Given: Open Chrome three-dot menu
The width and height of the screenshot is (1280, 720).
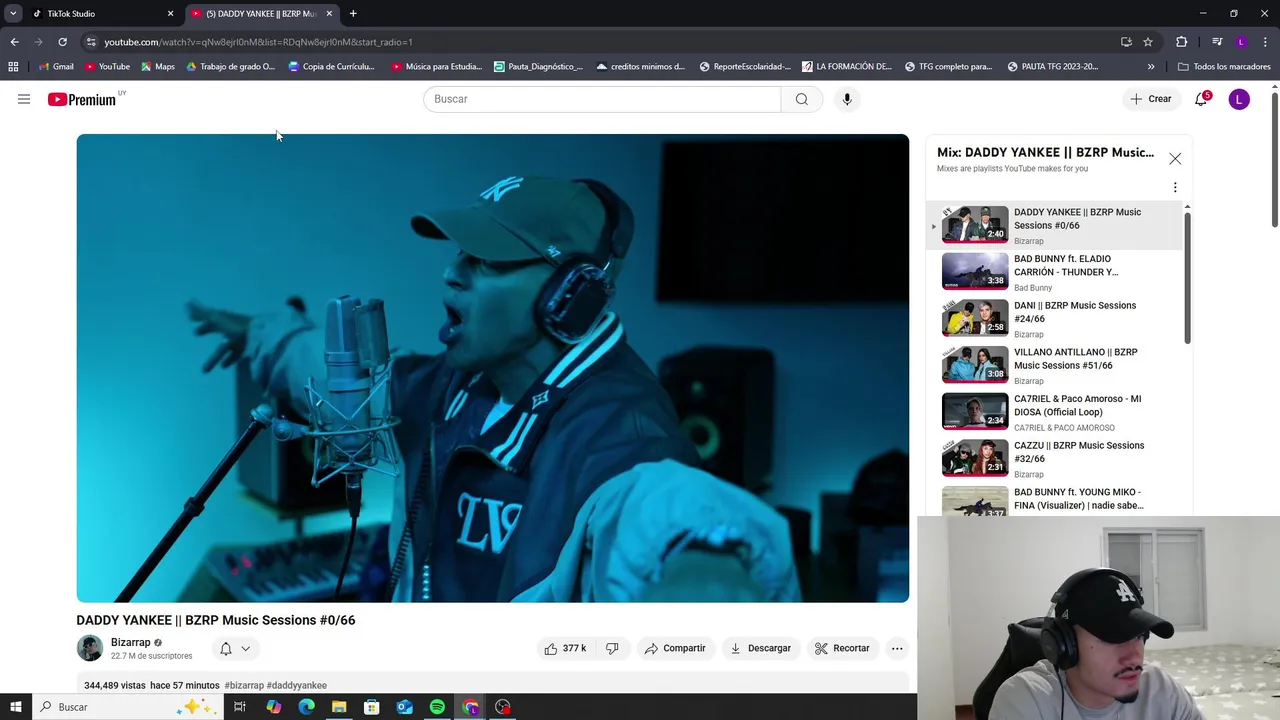Looking at the screenshot, I should pyautogui.click(x=1266, y=42).
